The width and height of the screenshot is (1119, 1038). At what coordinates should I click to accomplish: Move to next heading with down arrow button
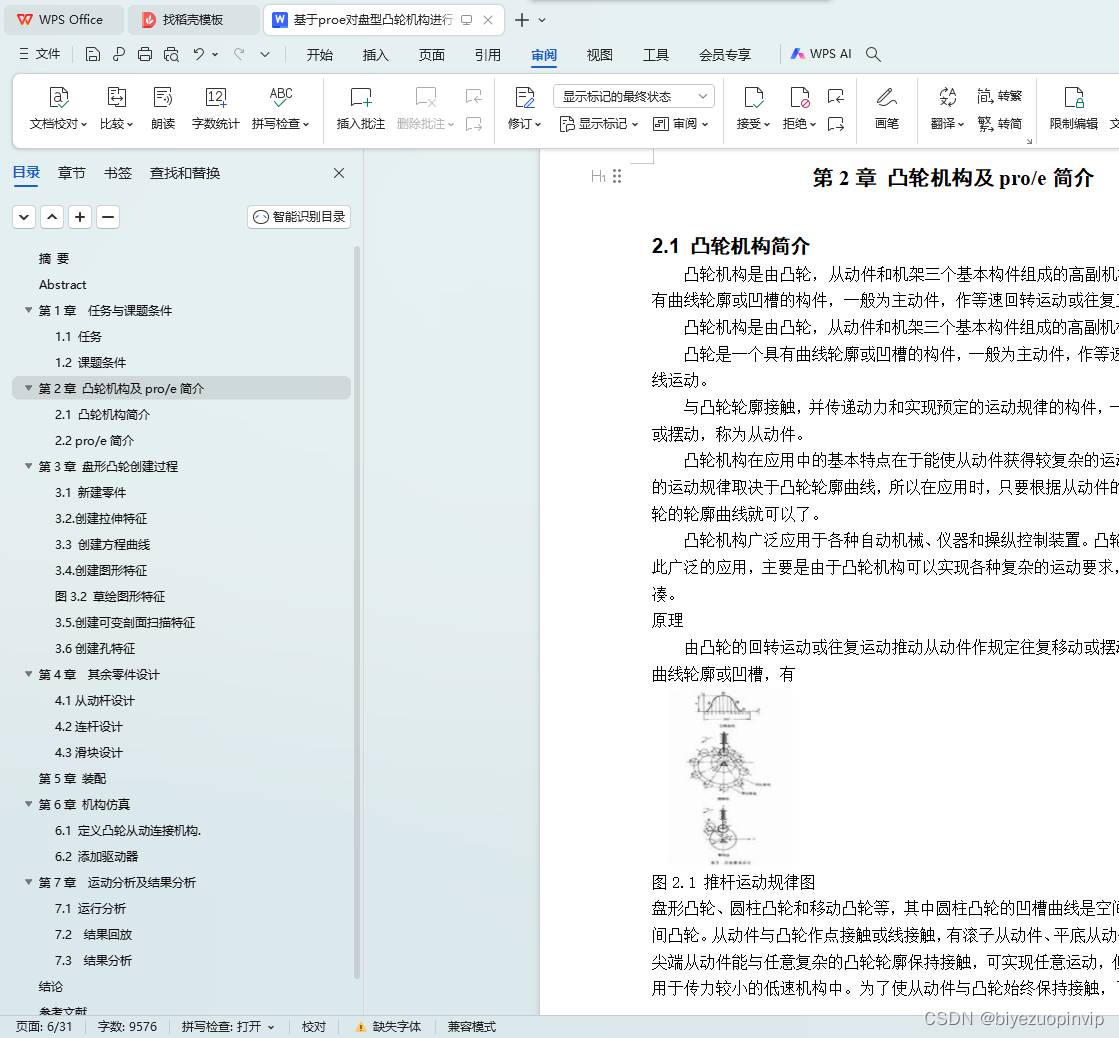24,217
